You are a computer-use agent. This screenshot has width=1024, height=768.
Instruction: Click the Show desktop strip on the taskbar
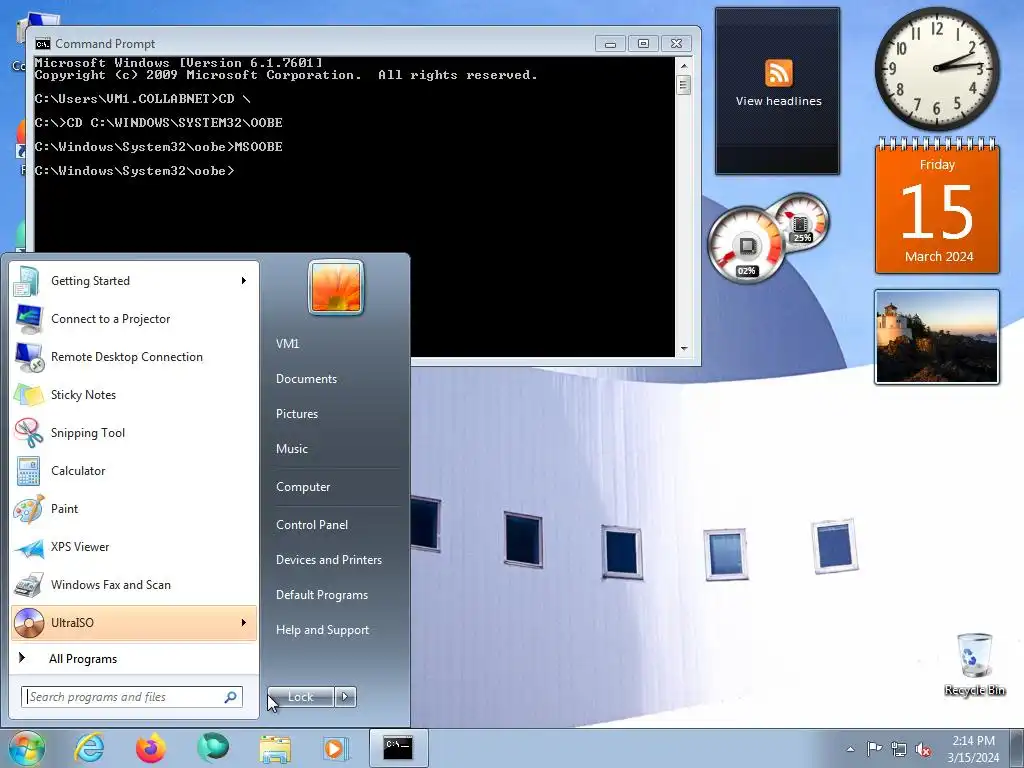click(1017, 748)
